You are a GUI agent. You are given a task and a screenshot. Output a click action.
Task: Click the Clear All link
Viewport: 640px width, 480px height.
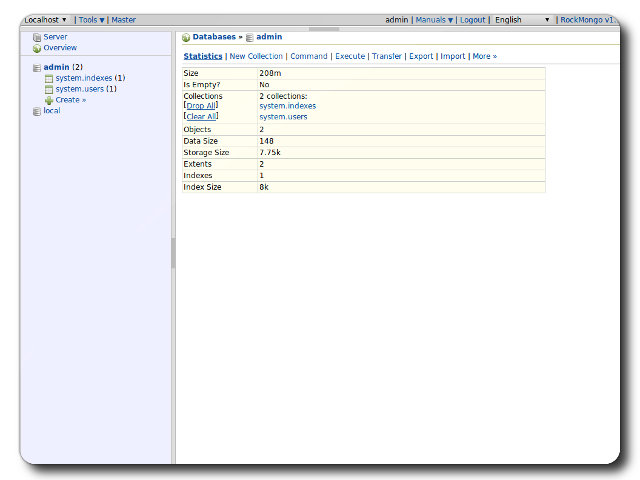pos(201,117)
